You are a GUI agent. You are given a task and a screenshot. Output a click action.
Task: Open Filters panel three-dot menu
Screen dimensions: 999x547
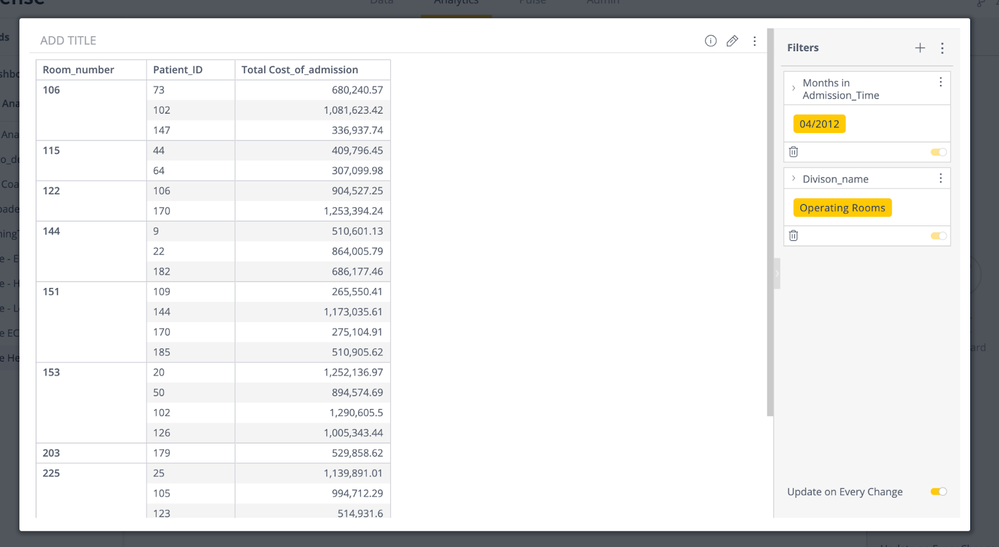(x=942, y=48)
